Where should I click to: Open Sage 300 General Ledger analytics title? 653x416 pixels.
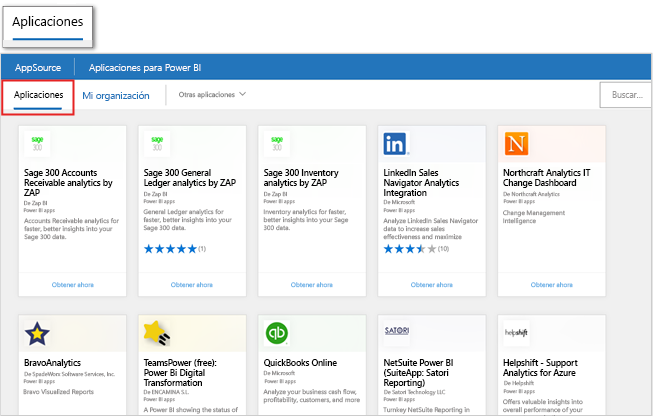(x=189, y=177)
